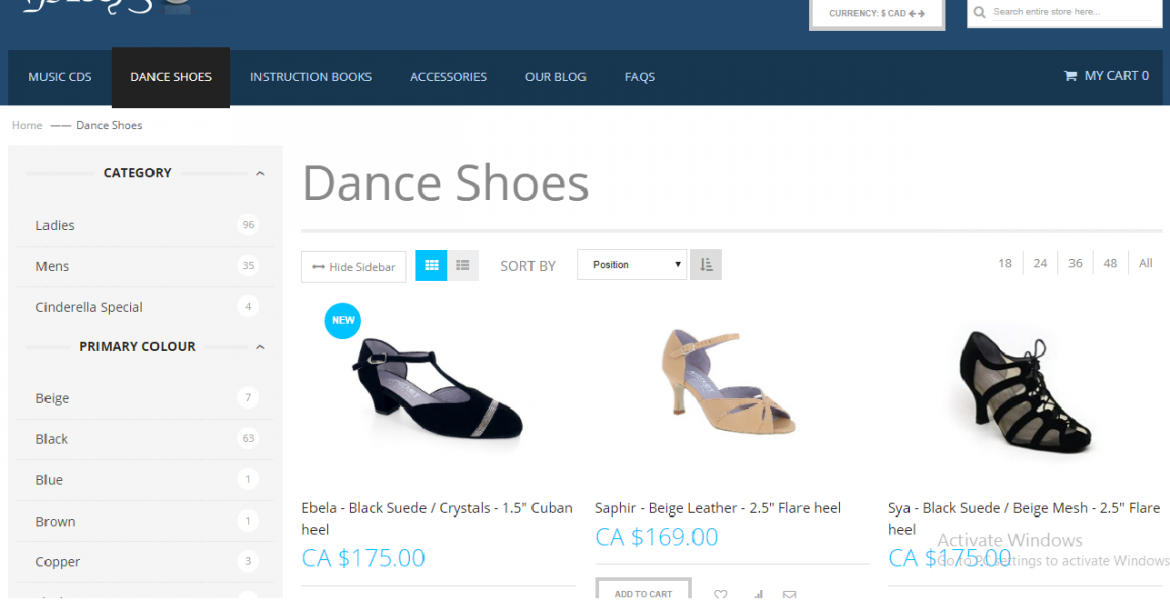Open the Currency CAD selector
1170x600 pixels.
tap(877, 14)
